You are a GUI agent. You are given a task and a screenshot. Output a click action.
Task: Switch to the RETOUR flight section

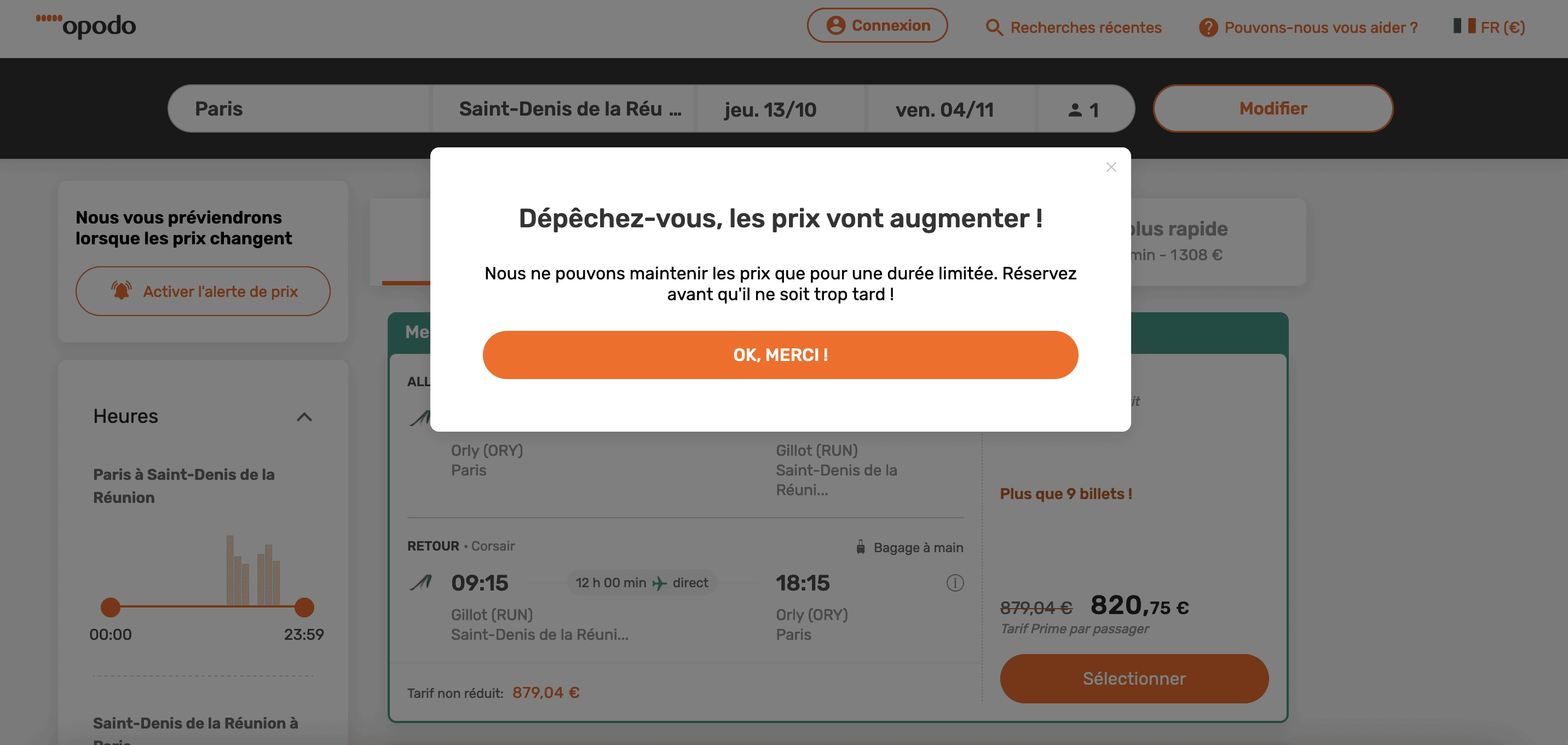coord(433,545)
